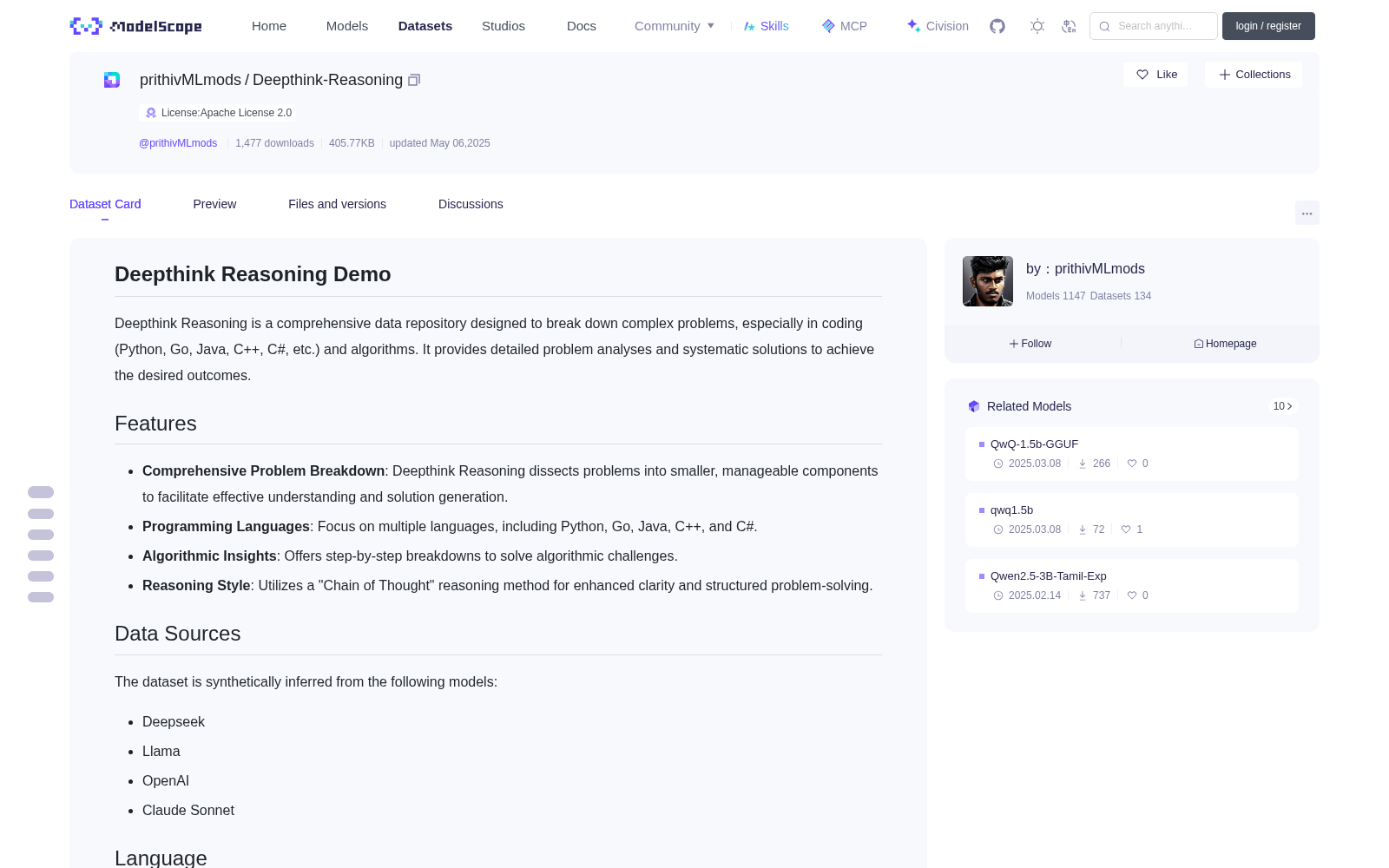The width and height of the screenshot is (1389, 868).
Task: Click the search magnifier icon
Action: click(1104, 26)
